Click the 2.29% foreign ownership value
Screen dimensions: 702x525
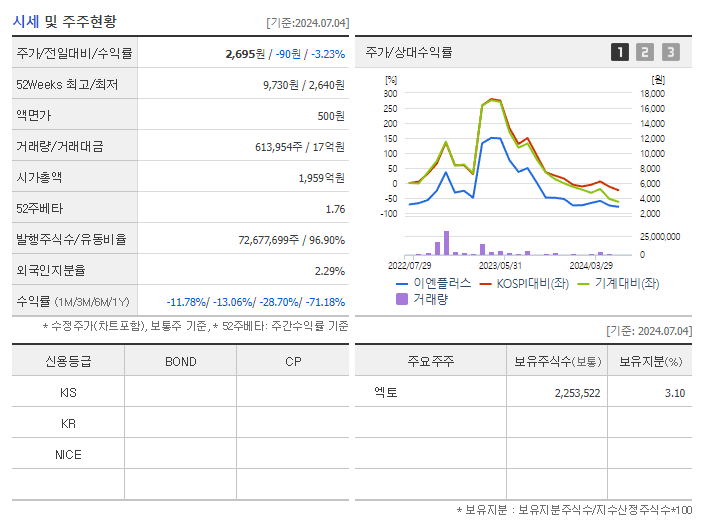(x=330, y=271)
